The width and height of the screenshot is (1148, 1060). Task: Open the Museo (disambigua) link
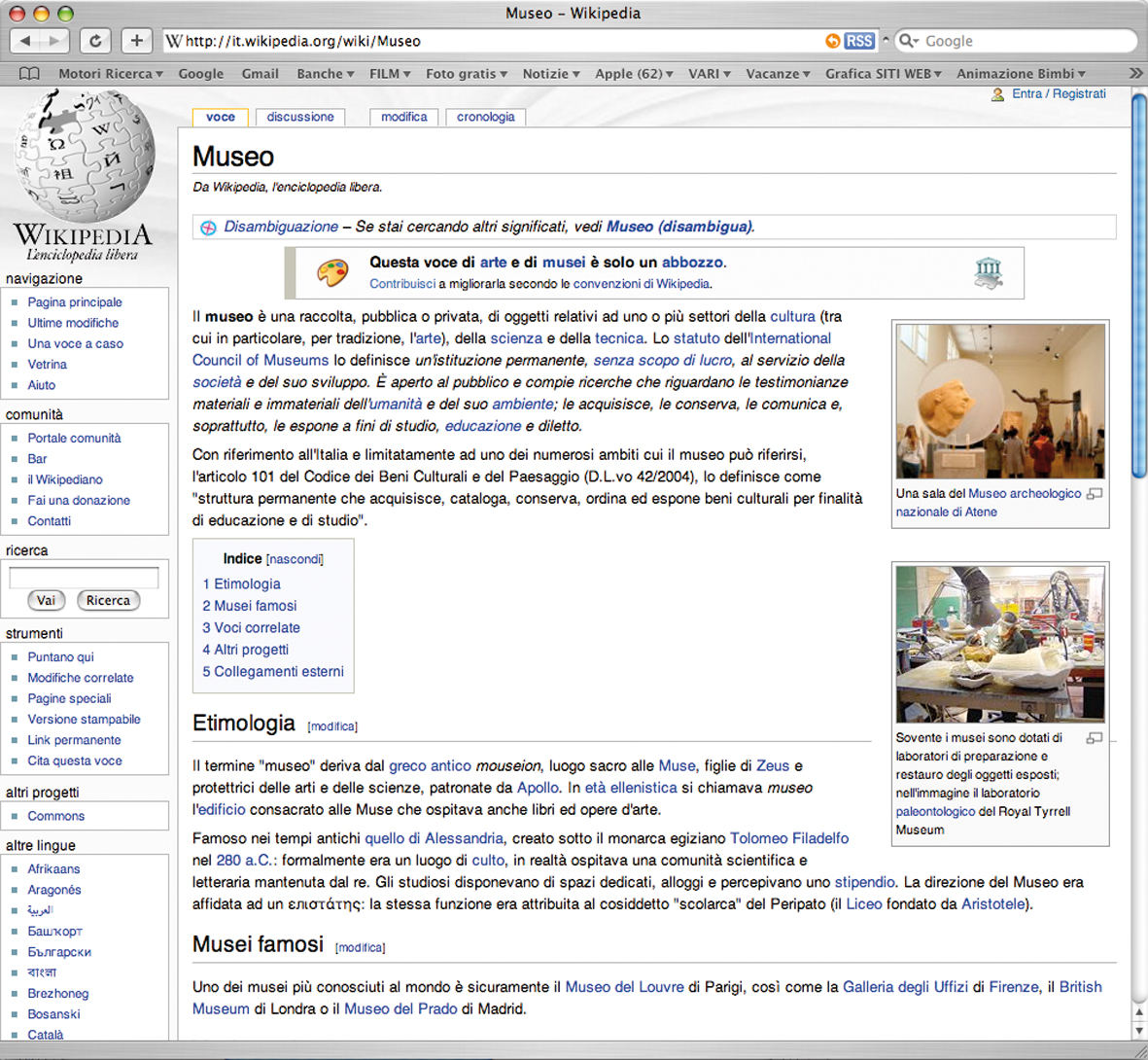[678, 228]
